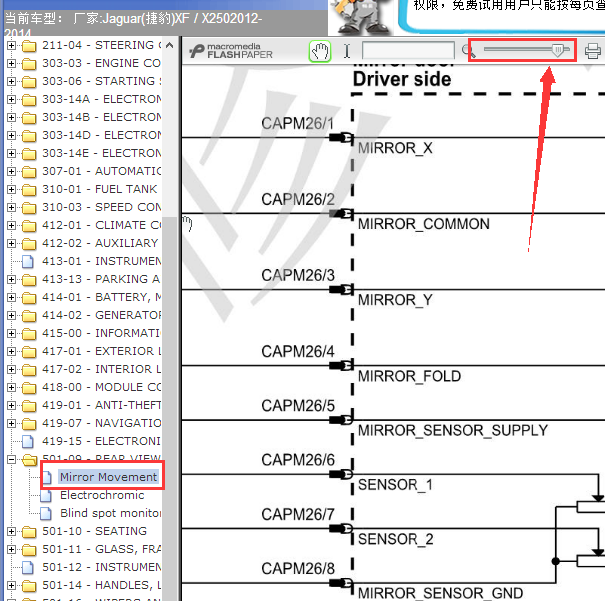Open the Blind spot monitor document
605x601 pixels.
click(110, 513)
